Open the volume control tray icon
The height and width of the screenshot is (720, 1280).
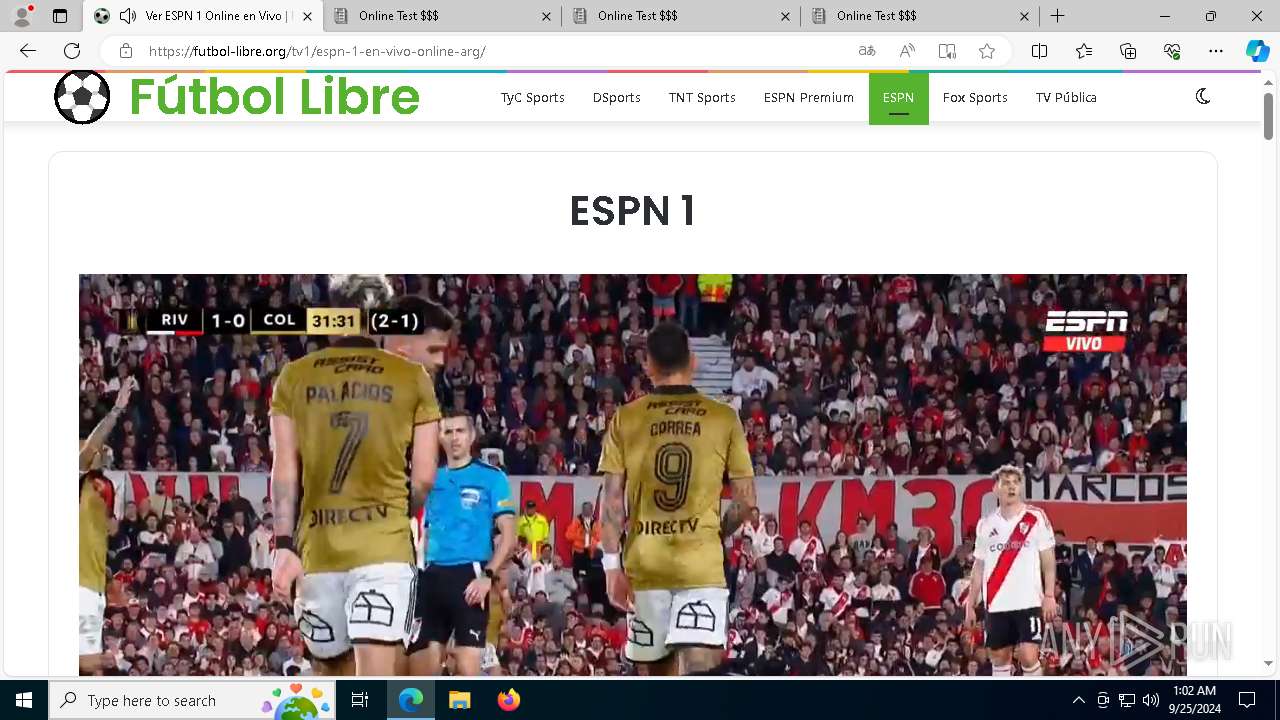point(1151,700)
